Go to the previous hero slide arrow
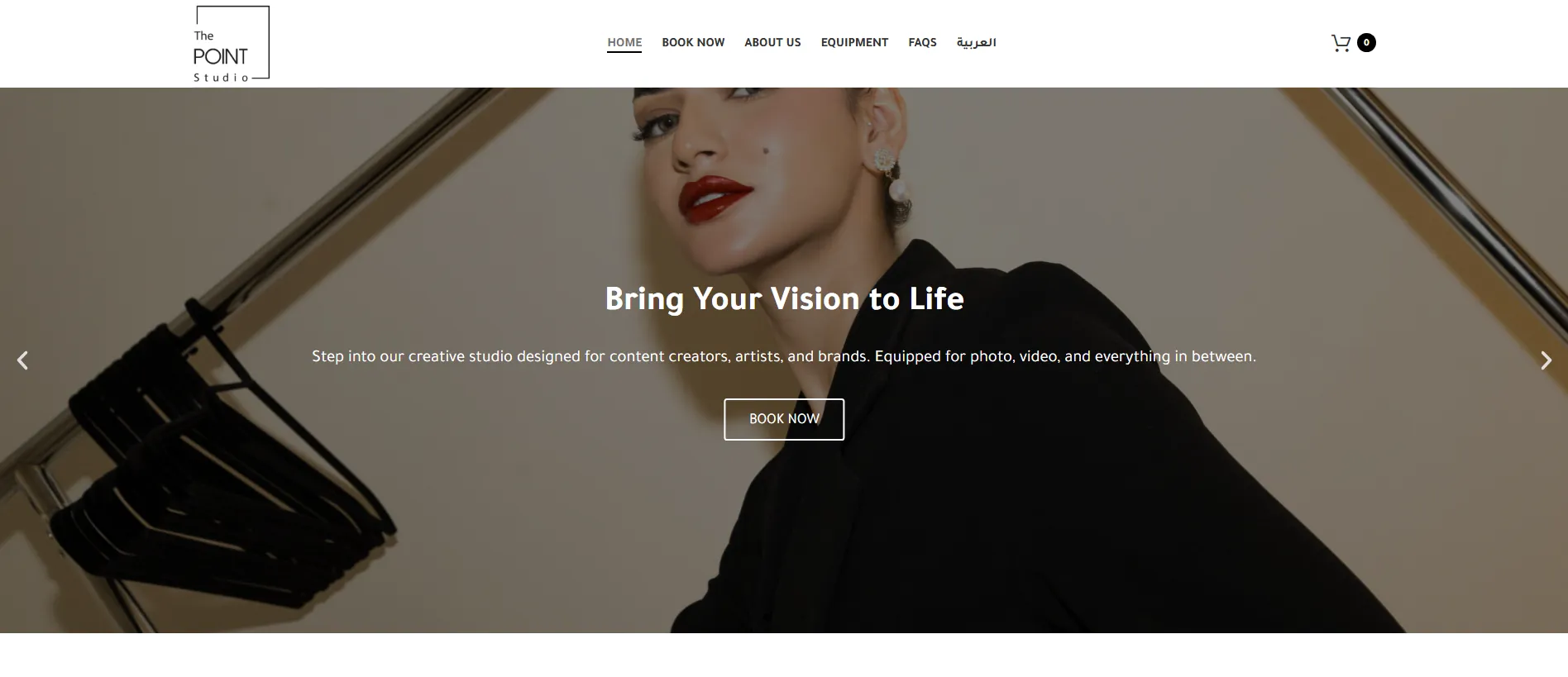The image size is (1568, 677). tap(22, 360)
